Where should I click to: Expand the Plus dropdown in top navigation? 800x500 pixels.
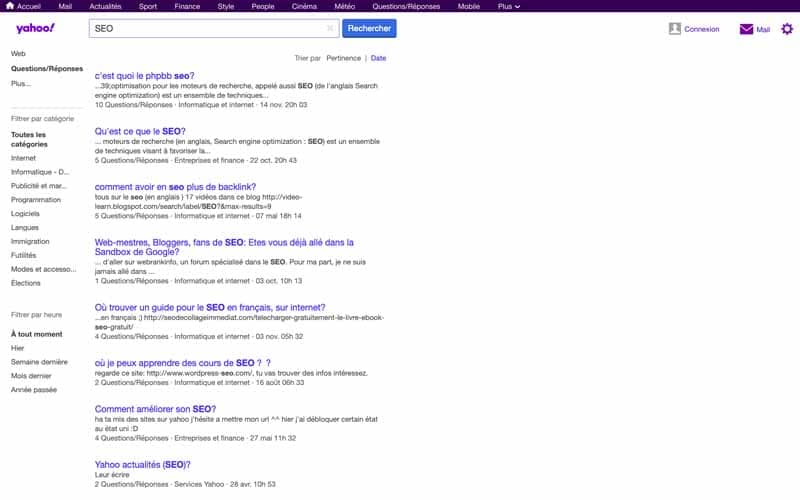pyautogui.click(x=509, y=6)
